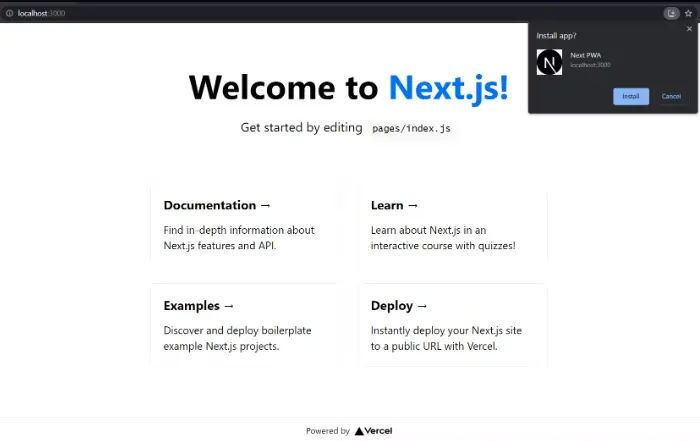The width and height of the screenshot is (700, 442).
Task: Open the Deploy card
Action: tap(453, 325)
